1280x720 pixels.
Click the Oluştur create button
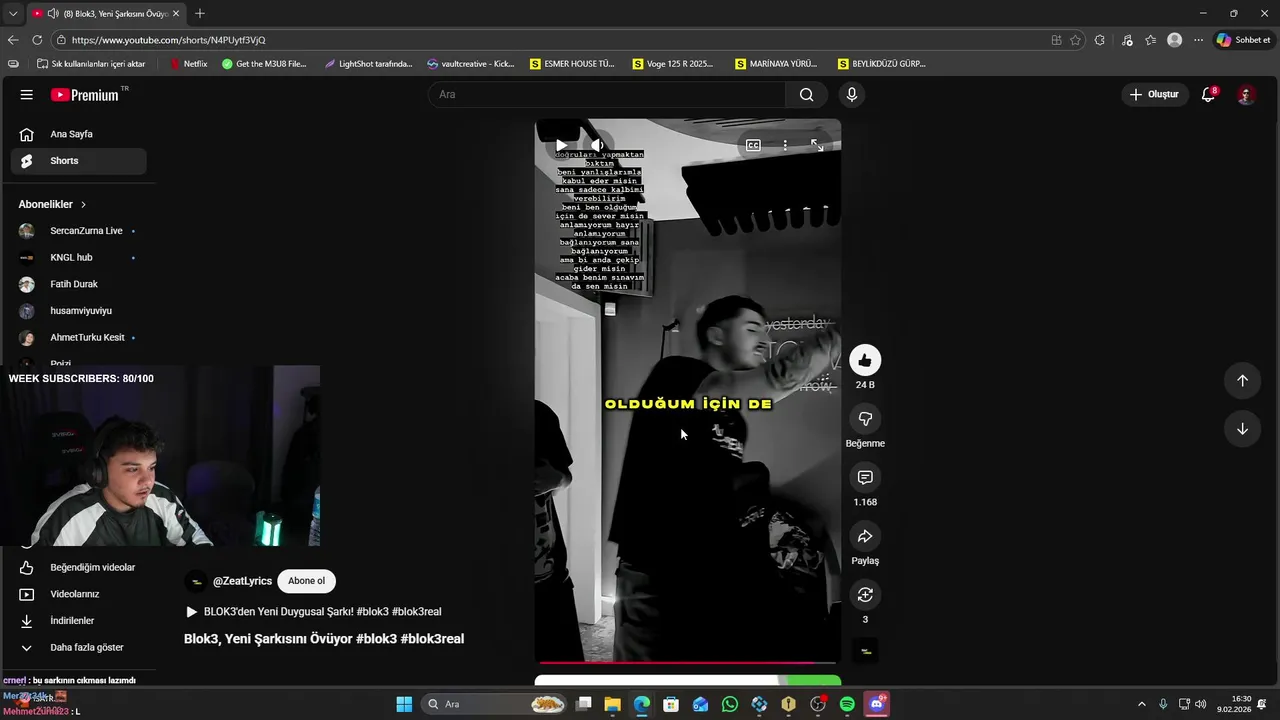click(1154, 94)
